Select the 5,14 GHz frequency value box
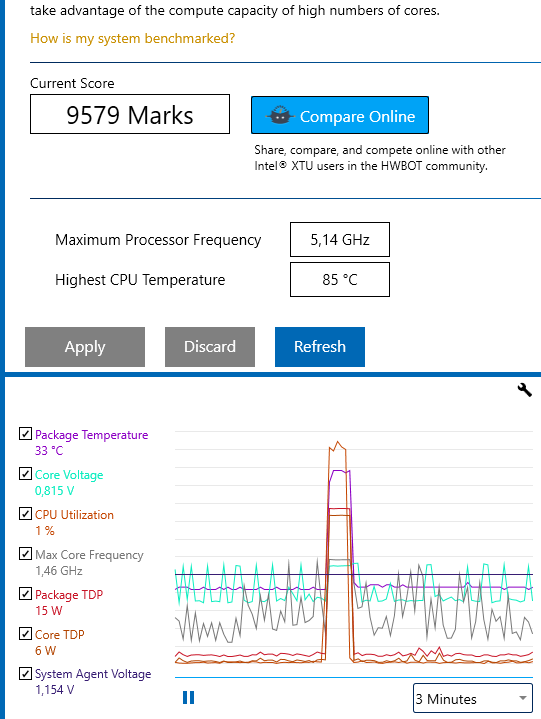Viewport: 541px width, 719px height. 340,239
